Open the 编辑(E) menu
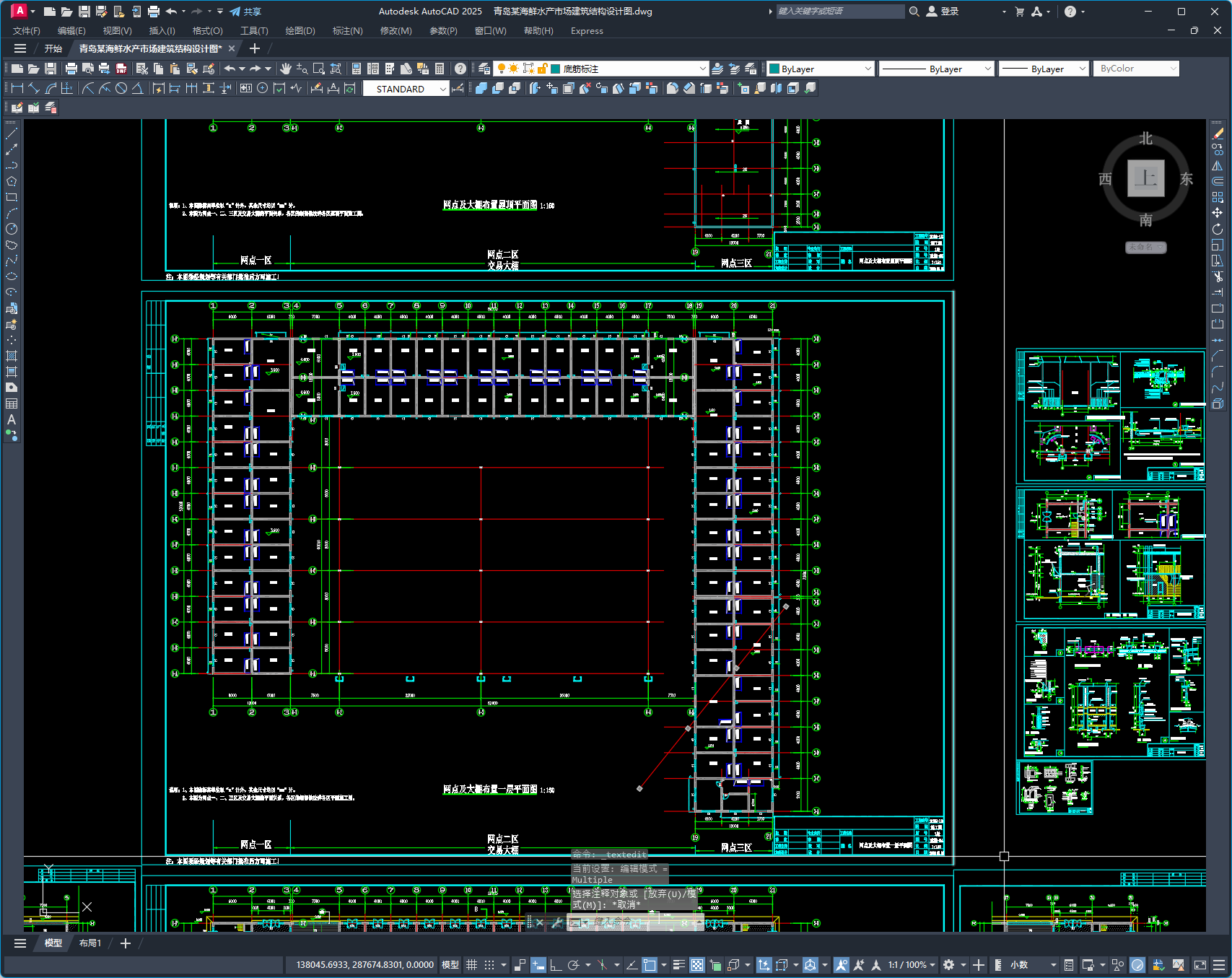 click(71, 31)
